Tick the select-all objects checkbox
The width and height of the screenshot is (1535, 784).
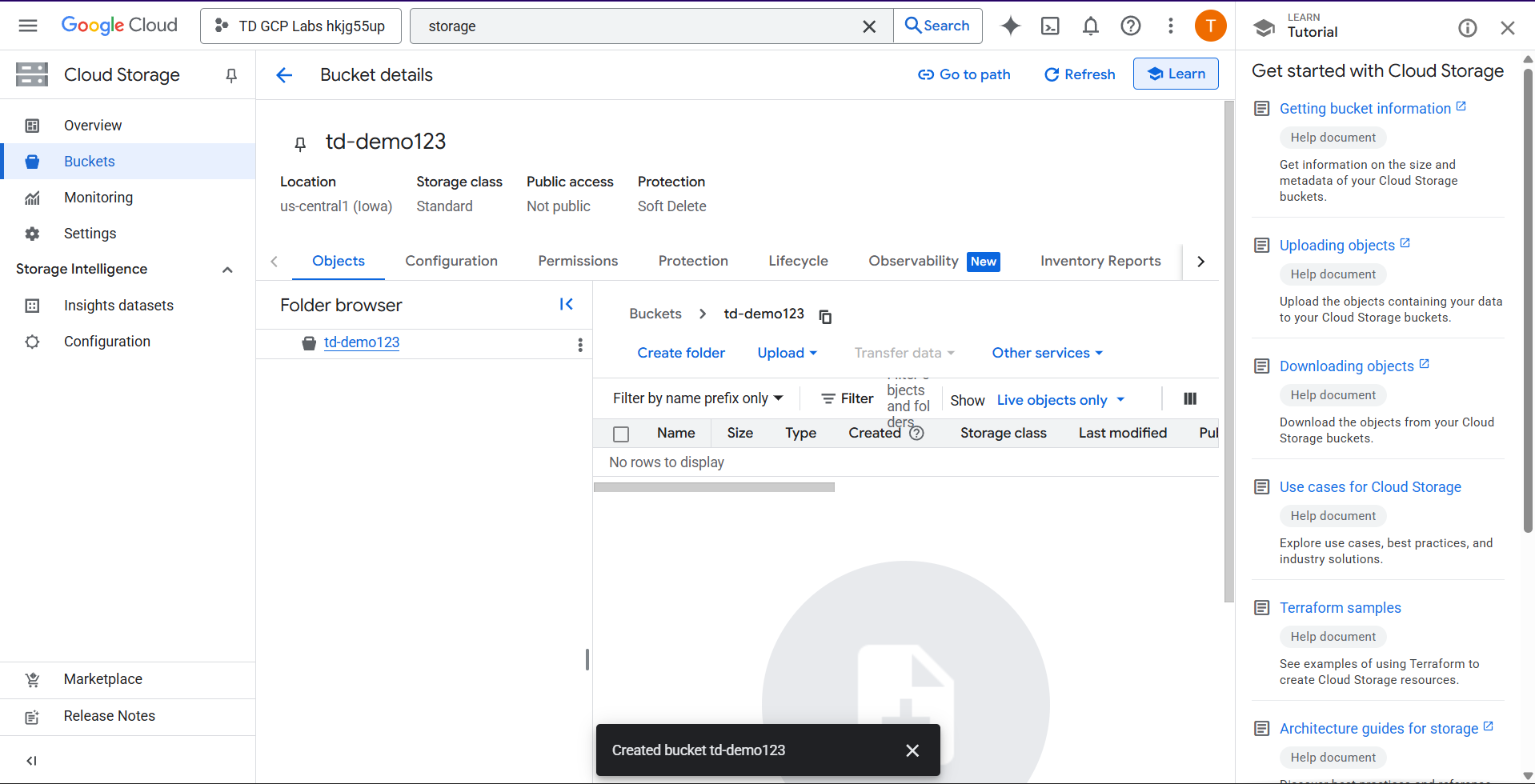click(x=621, y=434)
